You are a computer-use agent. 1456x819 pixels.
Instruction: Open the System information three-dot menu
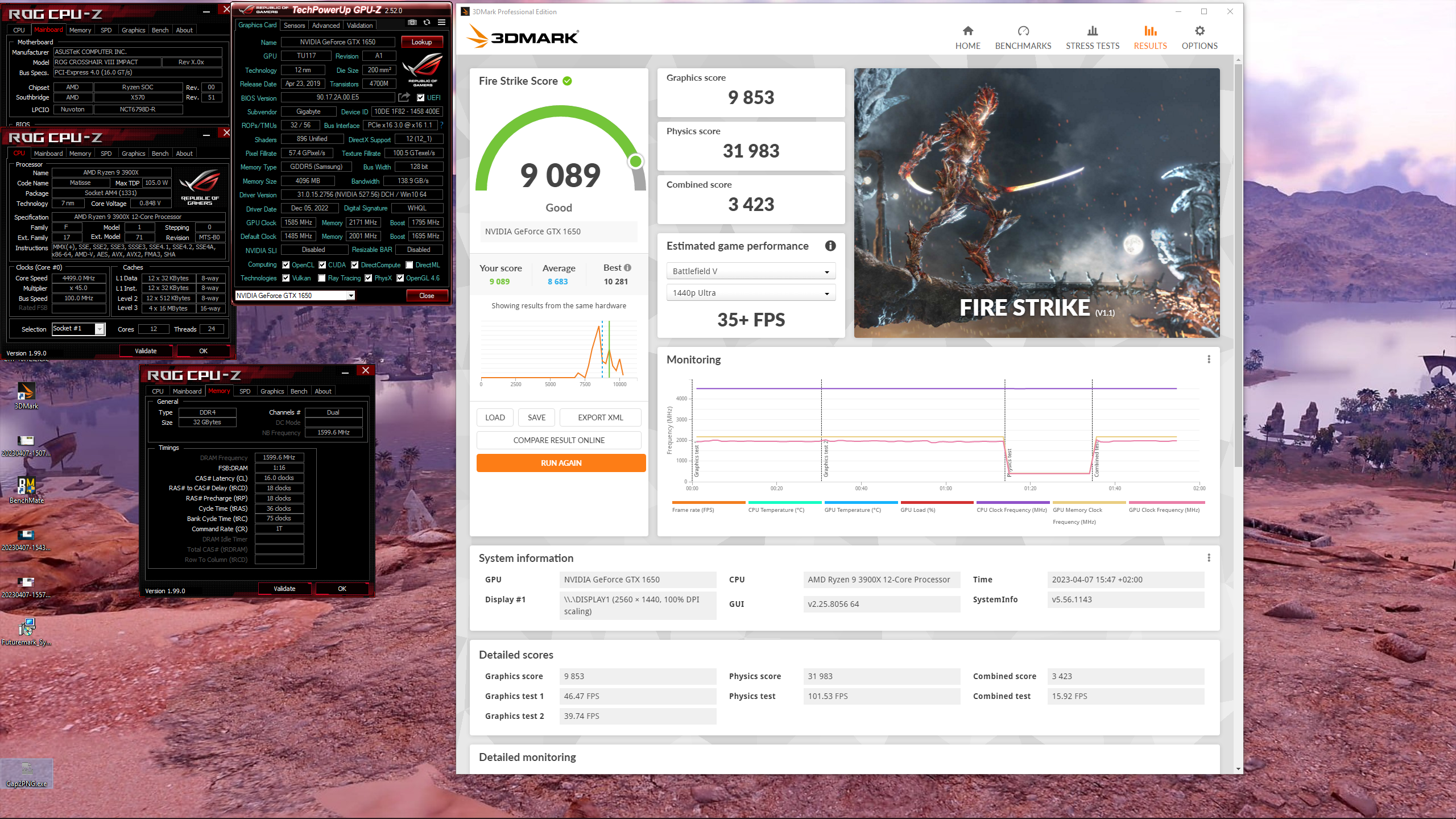coord(1209,558)
